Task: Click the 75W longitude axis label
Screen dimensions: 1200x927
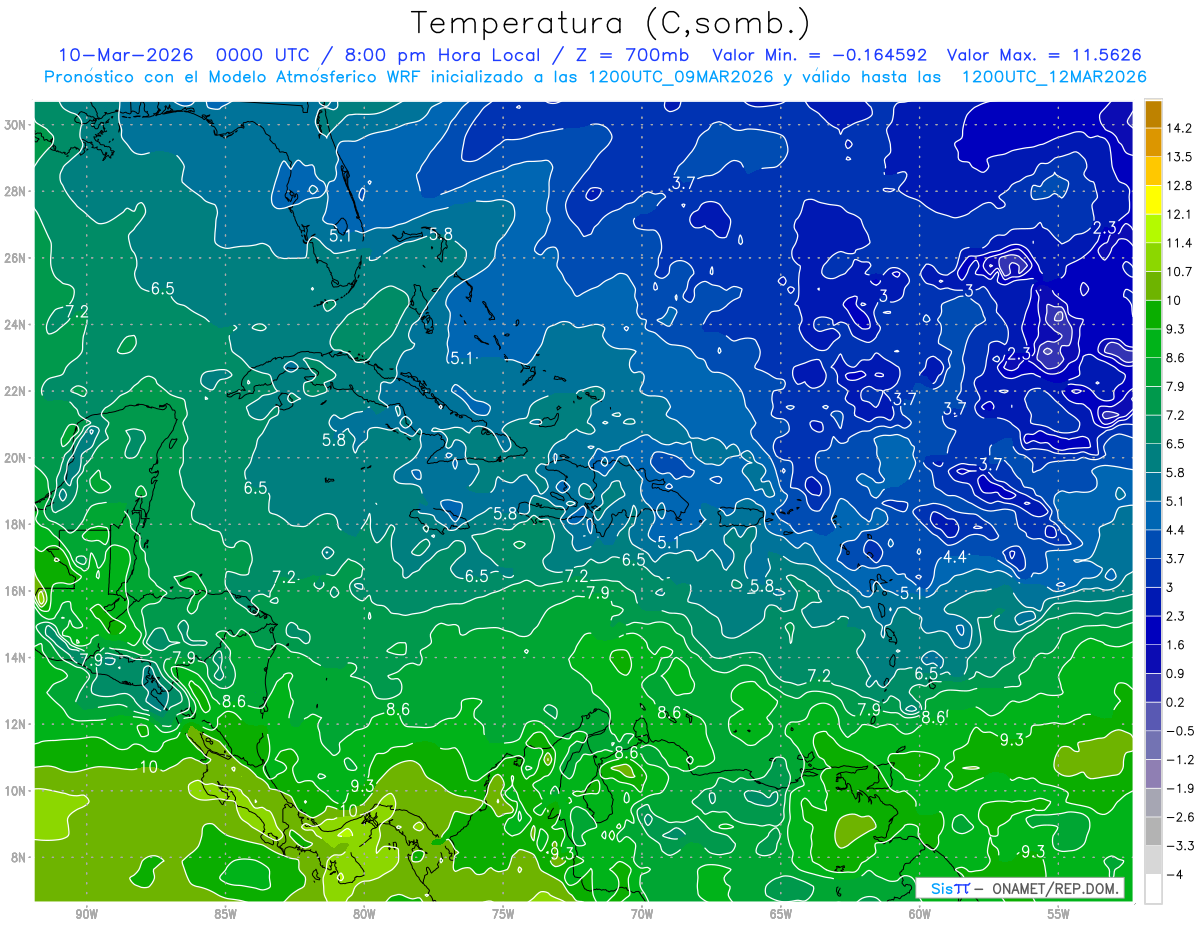Action: (503, 914)
